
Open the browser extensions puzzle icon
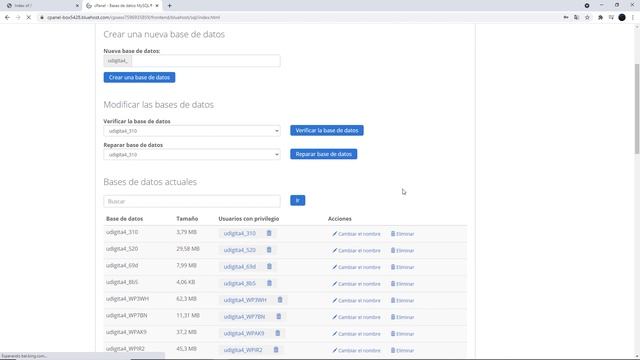point(600,18)
